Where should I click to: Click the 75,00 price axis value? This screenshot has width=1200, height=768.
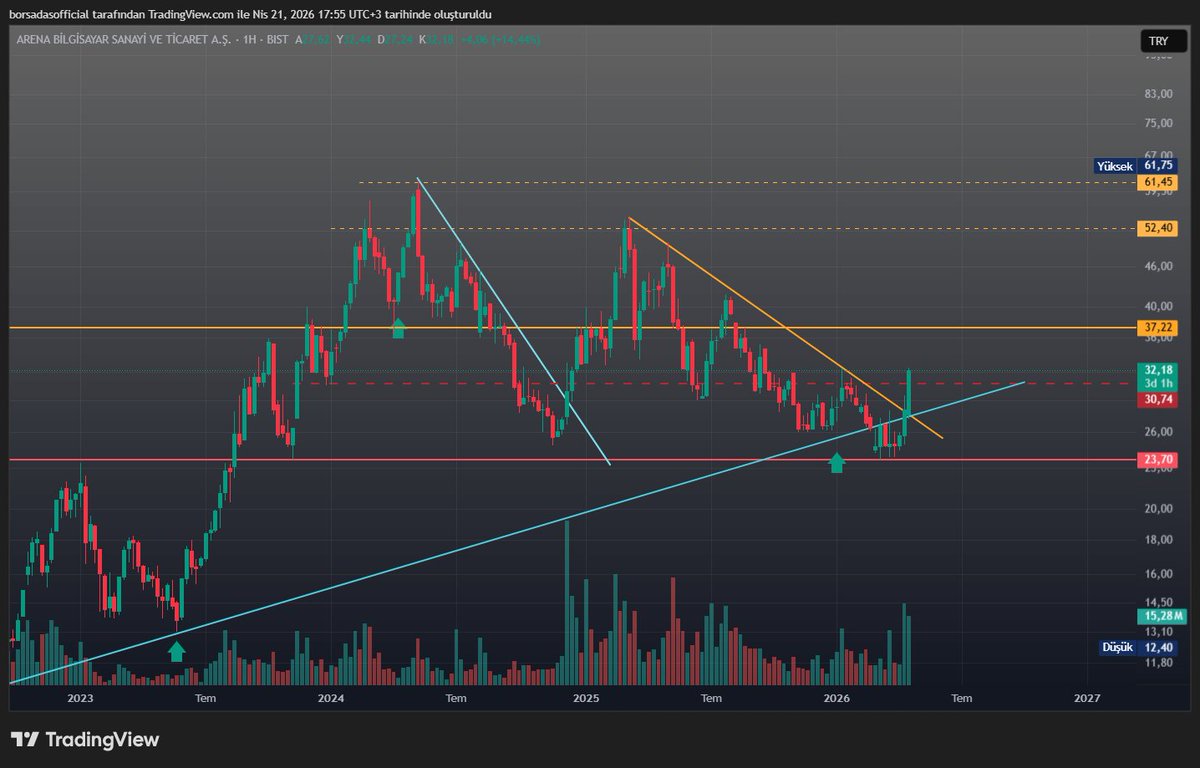(1158, 123)
